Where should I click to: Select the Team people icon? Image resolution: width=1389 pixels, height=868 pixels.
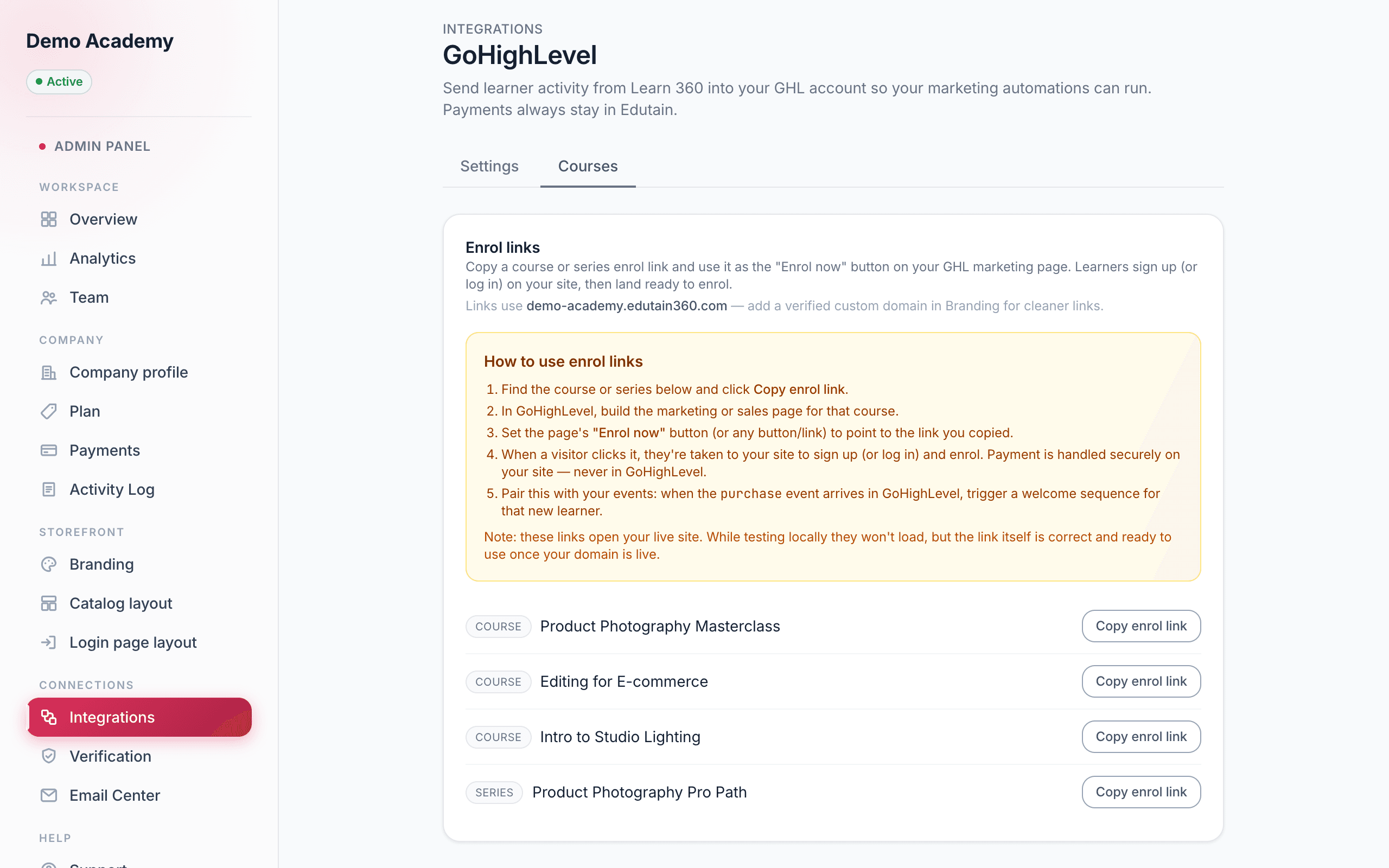(49, 297)
